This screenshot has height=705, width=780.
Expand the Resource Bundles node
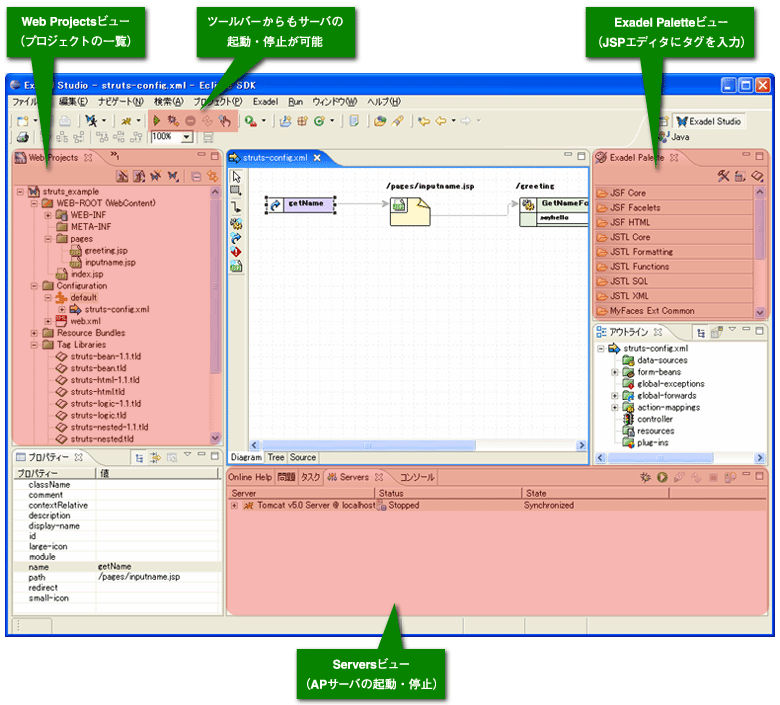point(34,333)
